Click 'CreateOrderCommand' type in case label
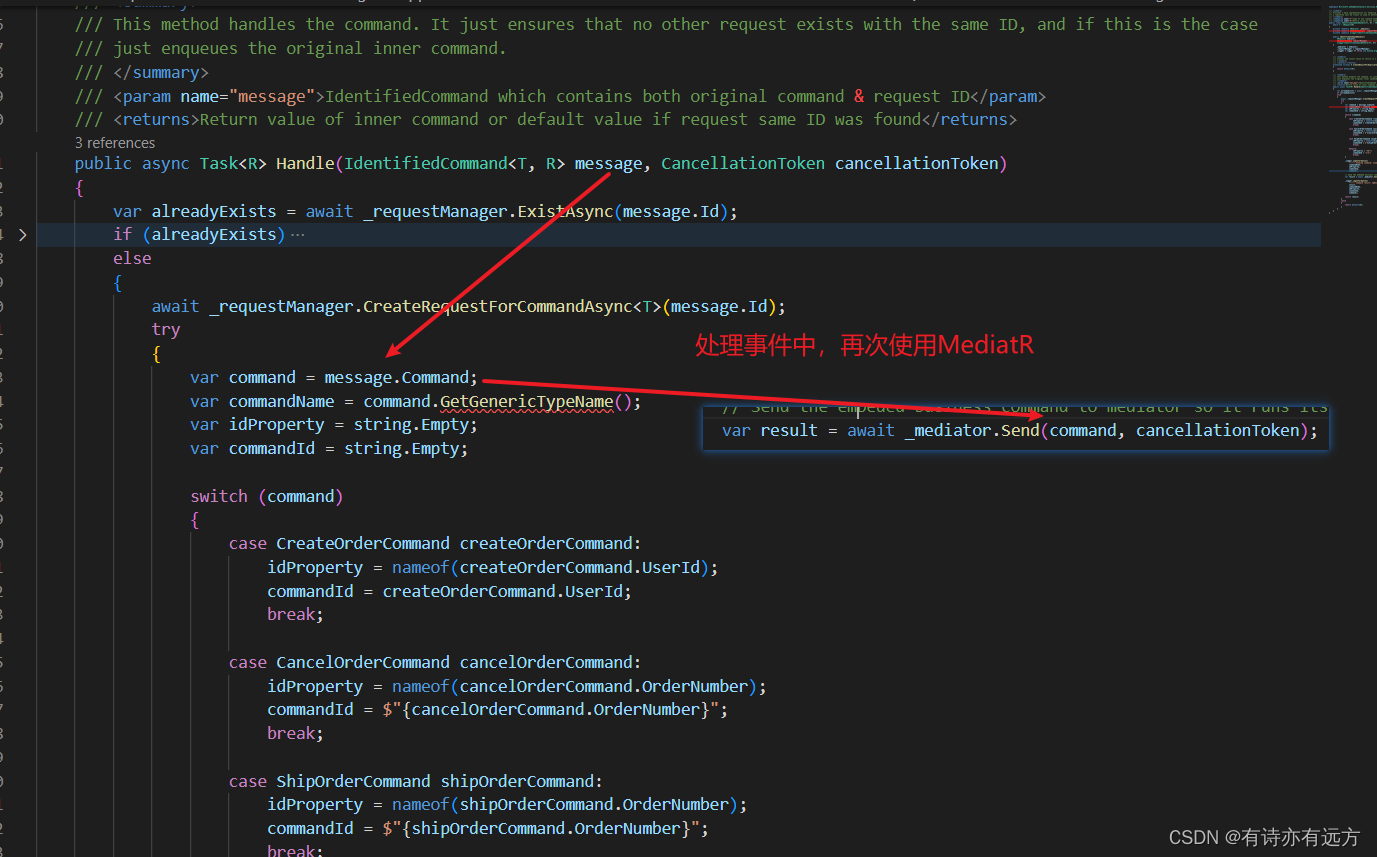Image resolution: width=1377 pixels, height=857 pixels. [363, 544]
